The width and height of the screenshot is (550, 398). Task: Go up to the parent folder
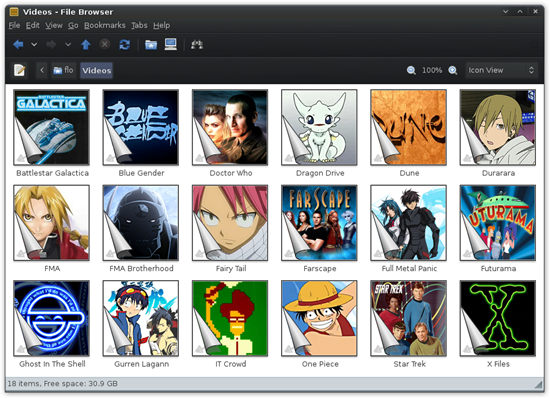click(x=86, y=45)
